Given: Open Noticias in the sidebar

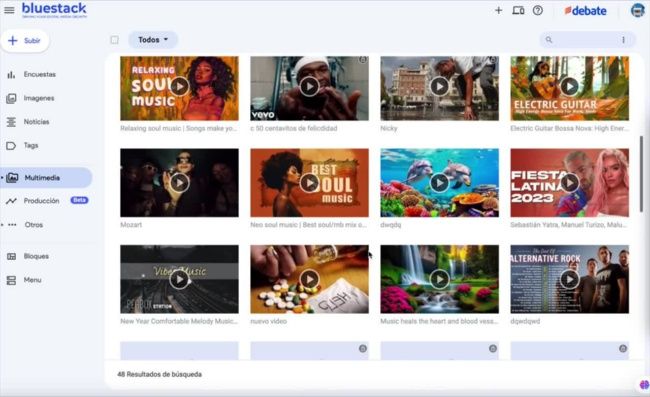Looking at the screenshot, I should [x=36, y=122].
